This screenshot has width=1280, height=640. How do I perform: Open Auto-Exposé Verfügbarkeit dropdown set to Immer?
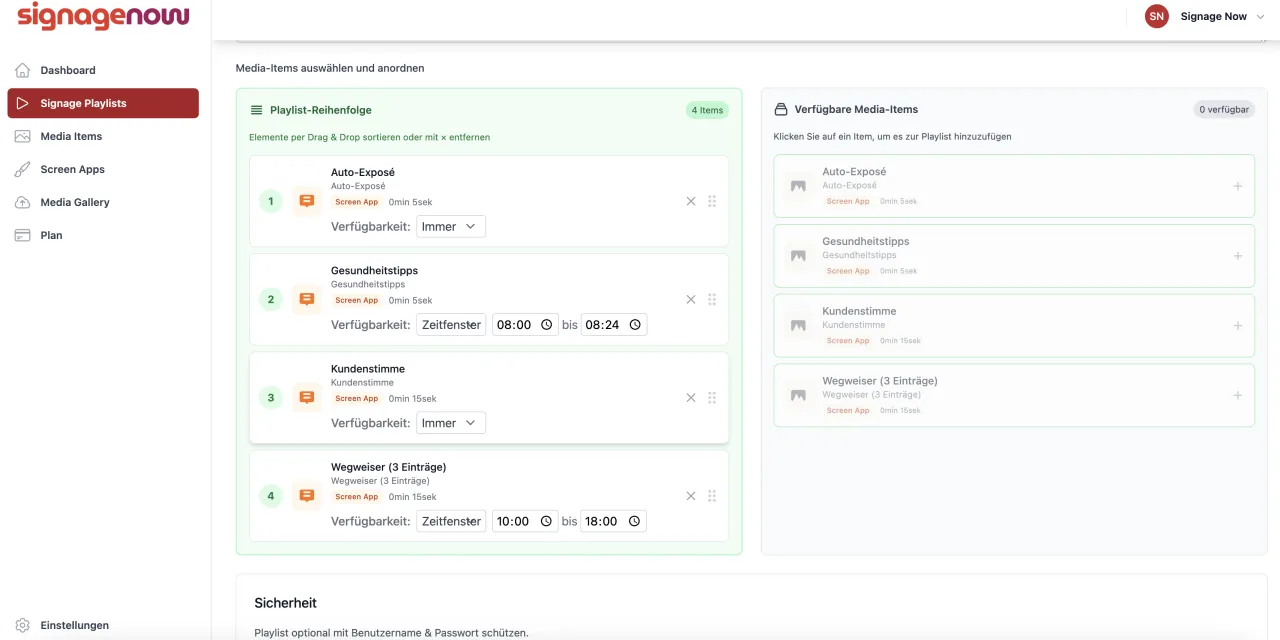pyautogui.click(x=451, y=226)
